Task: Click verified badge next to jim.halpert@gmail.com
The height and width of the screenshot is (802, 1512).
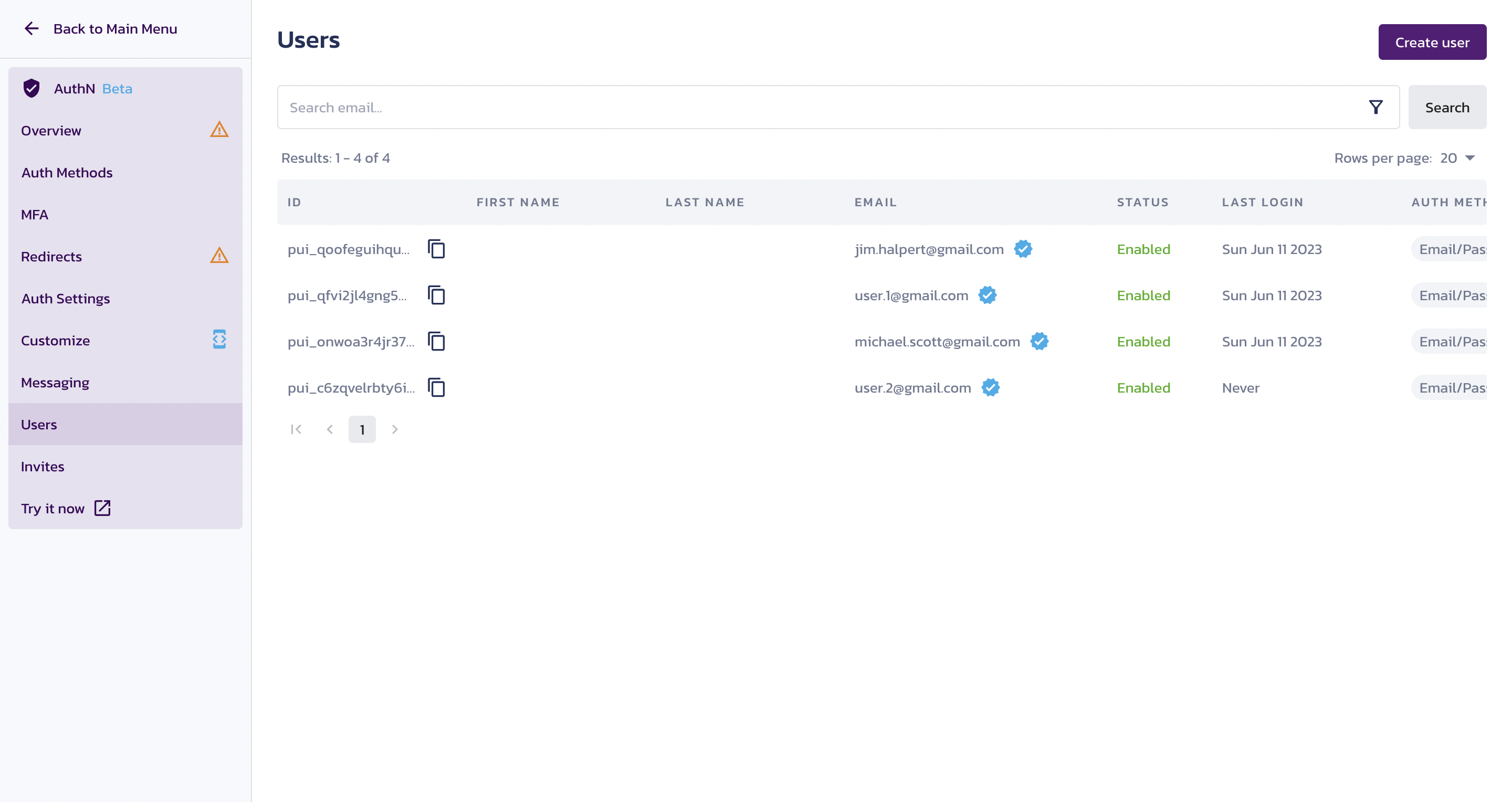Action: 1023,249
